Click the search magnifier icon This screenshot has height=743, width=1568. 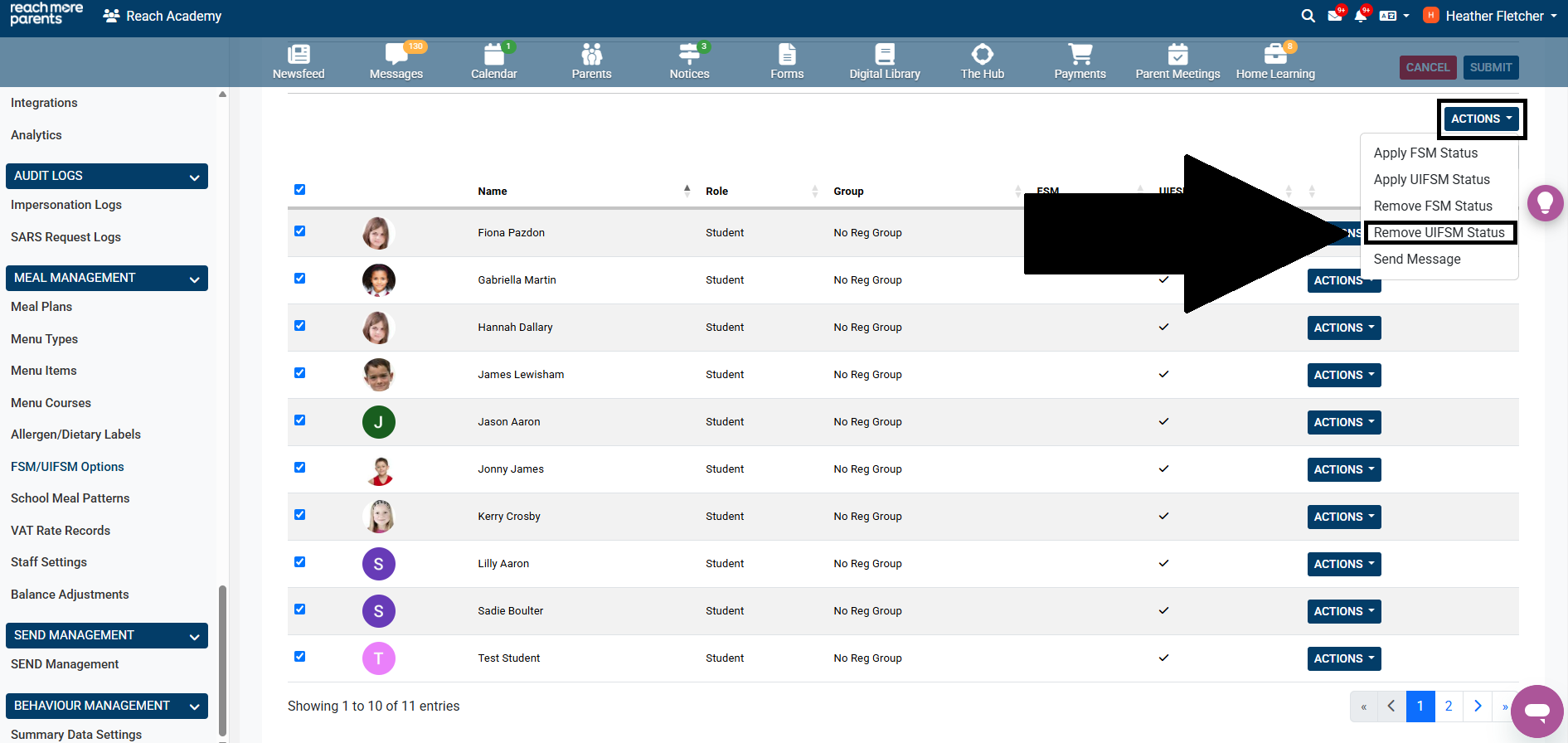(1308, 16)
